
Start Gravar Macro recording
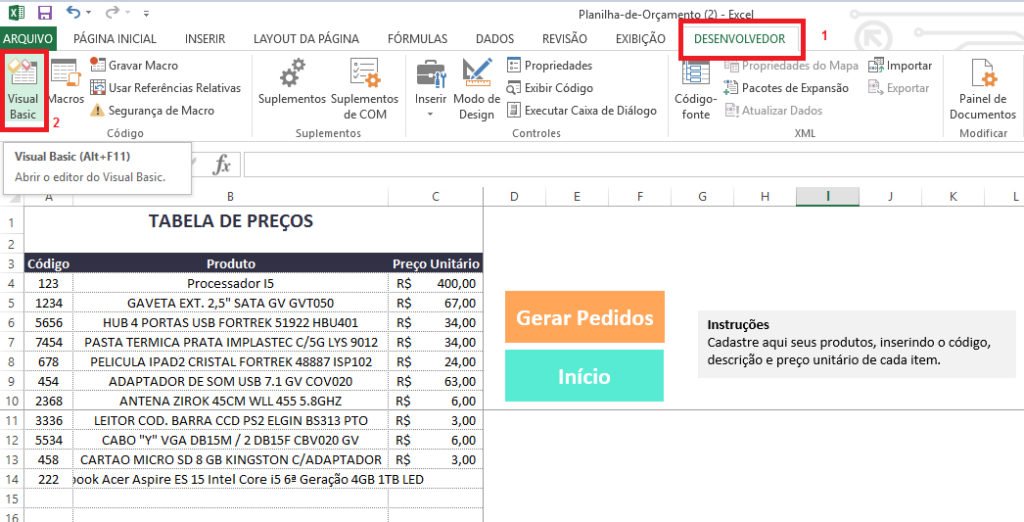(142, 65)
